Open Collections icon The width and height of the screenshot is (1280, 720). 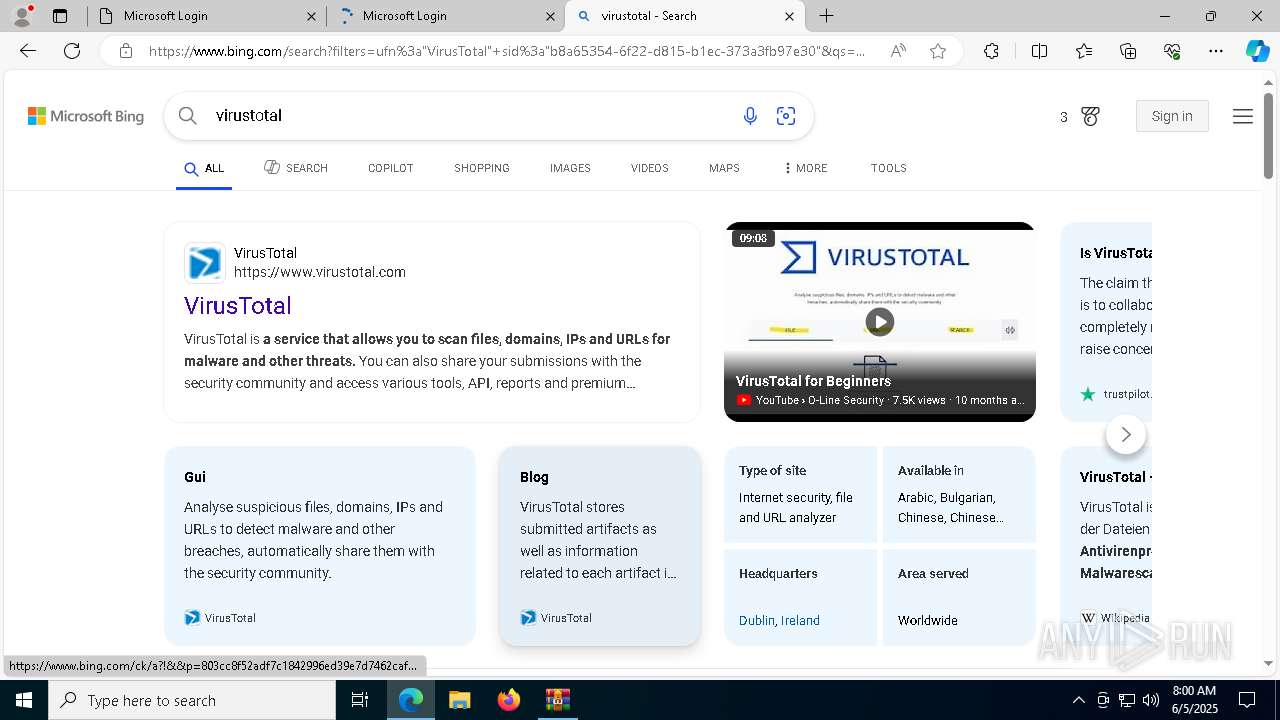pos(1128,51)
